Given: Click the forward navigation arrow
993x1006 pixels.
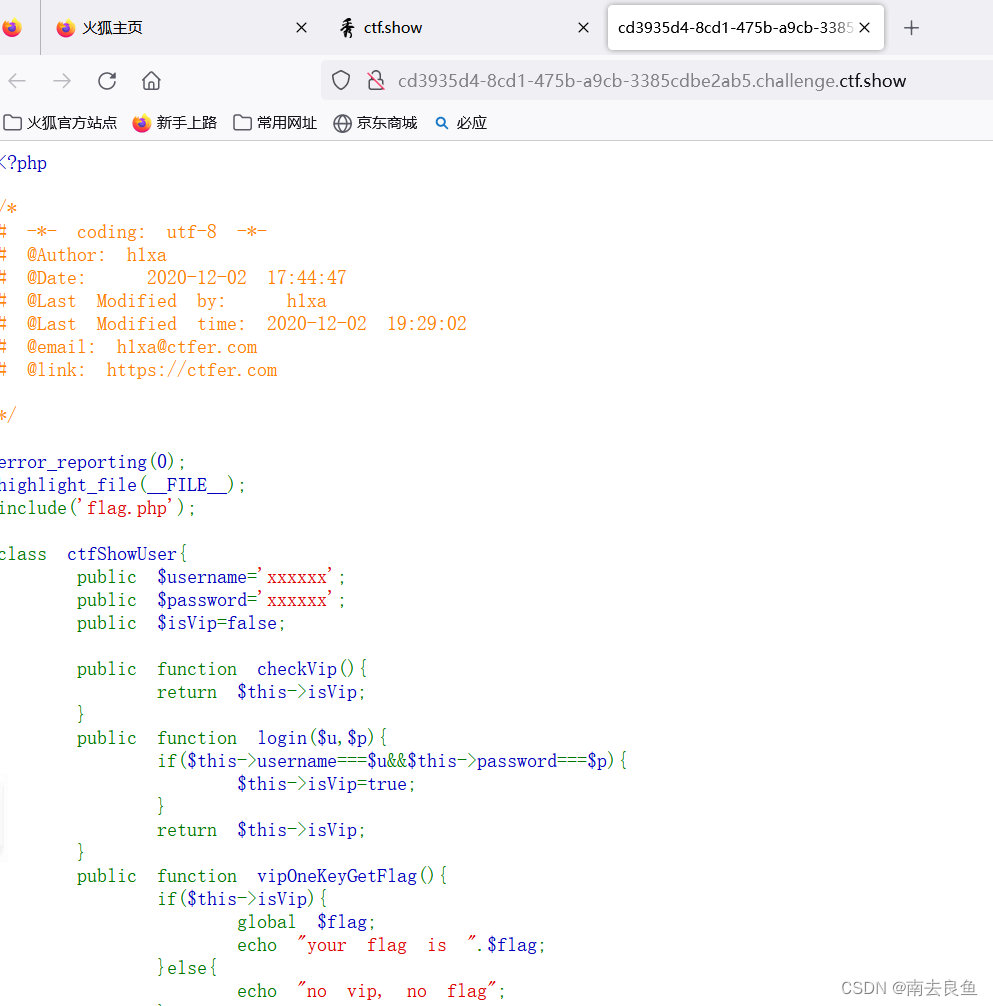Looking at the screenshot, I should (62, 81).
